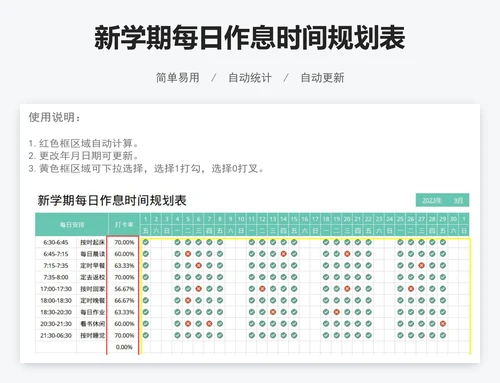This screenshot has height=383, width=500.
Task: Click the red cross for 6:45-7:15 on day 5
Action: point(188,254)
